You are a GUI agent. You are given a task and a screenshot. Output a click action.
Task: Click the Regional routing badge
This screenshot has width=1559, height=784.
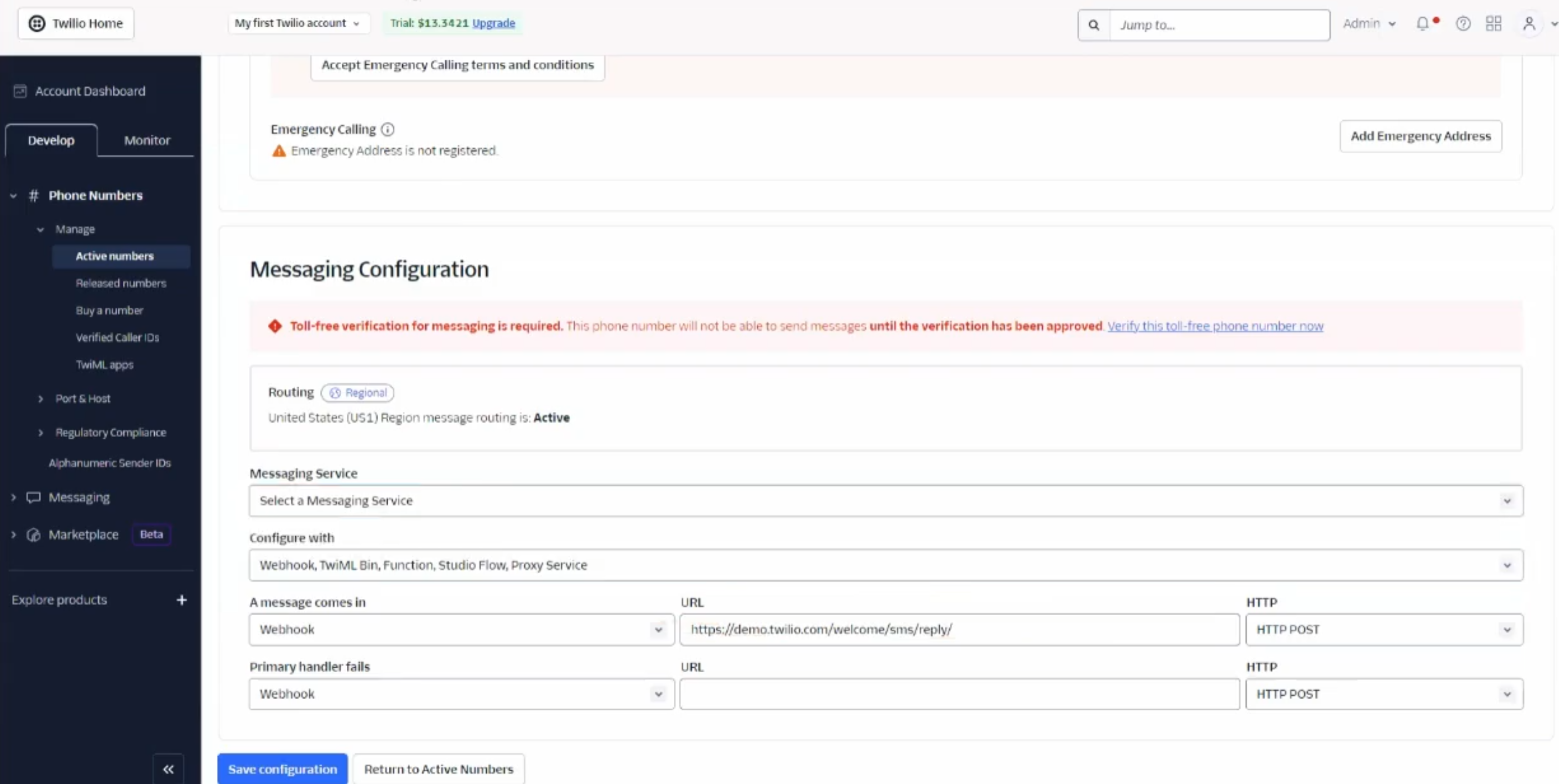[357, 393]
